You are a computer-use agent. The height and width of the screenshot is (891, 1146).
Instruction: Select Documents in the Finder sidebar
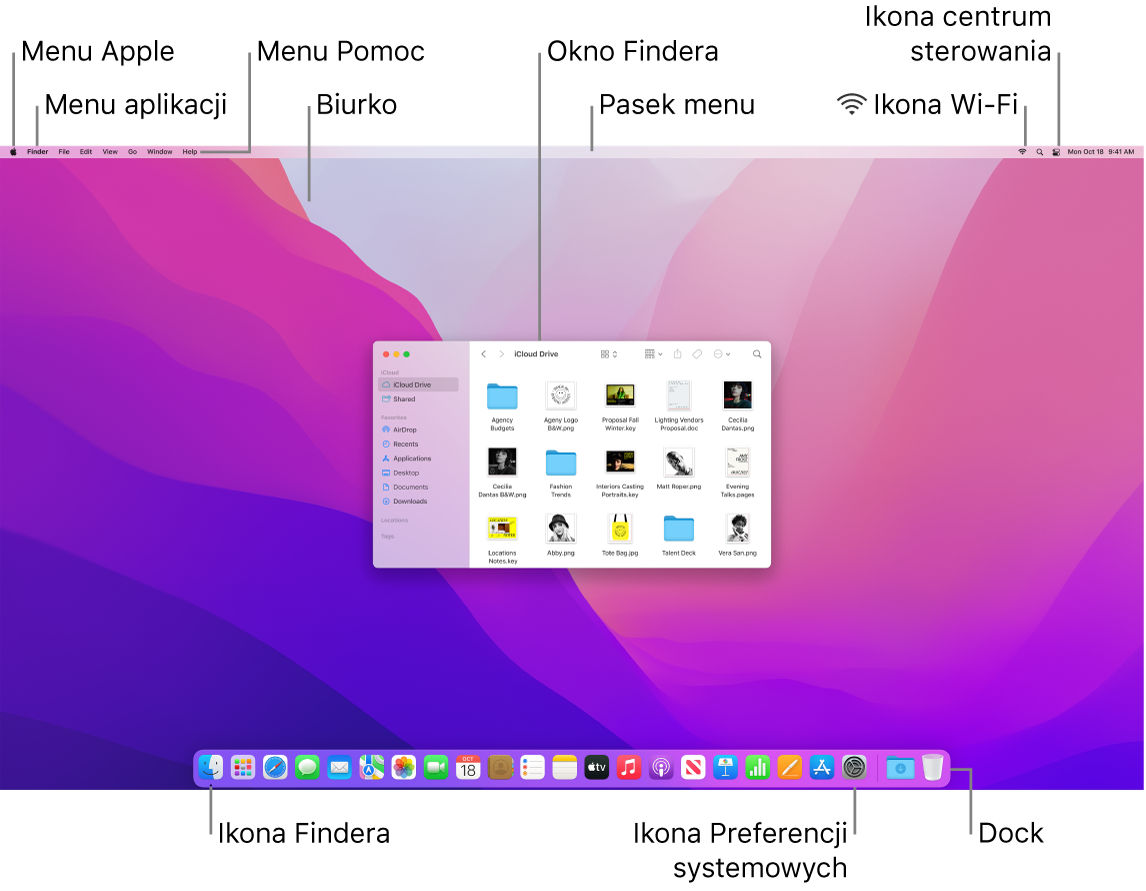click(418, 487)
